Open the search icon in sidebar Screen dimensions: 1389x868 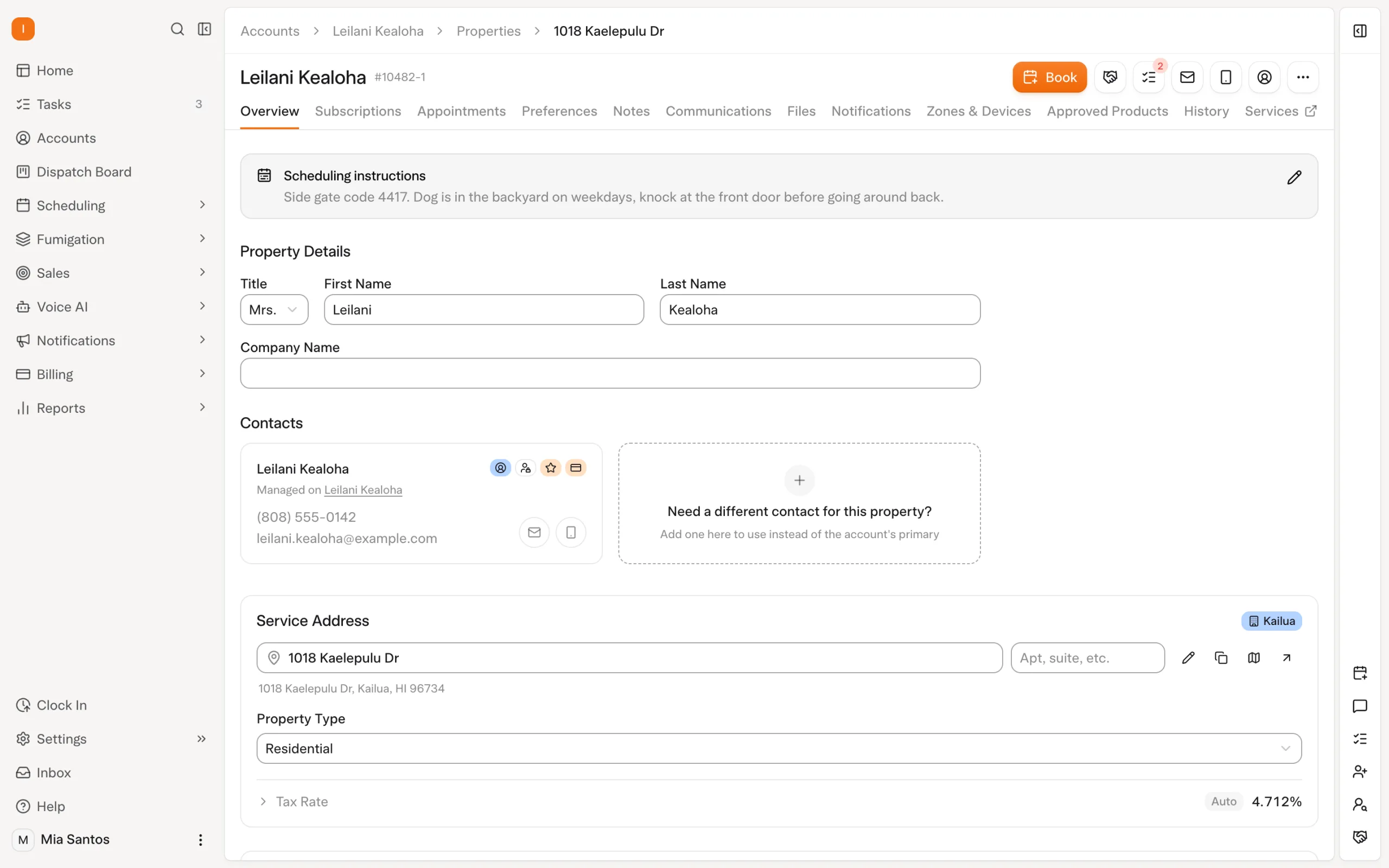pyautogui.click(x=177, y=29)
